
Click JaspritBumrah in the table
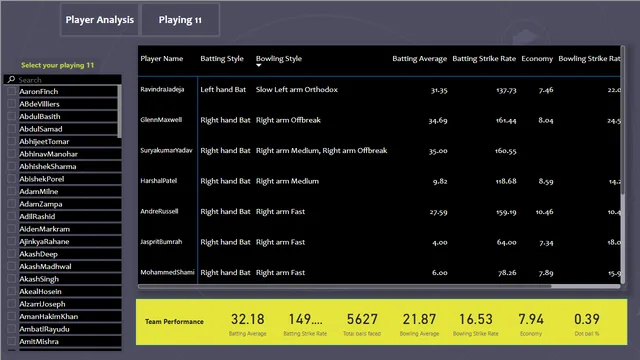click(x=161, y=242)
